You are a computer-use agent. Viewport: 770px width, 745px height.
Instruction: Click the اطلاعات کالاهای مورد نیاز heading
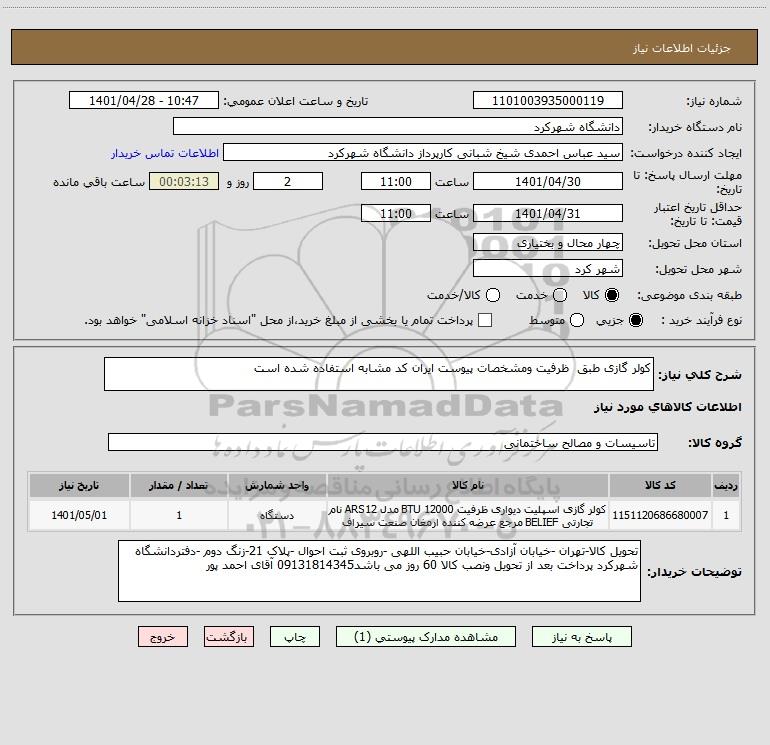[x=667, y=407]
